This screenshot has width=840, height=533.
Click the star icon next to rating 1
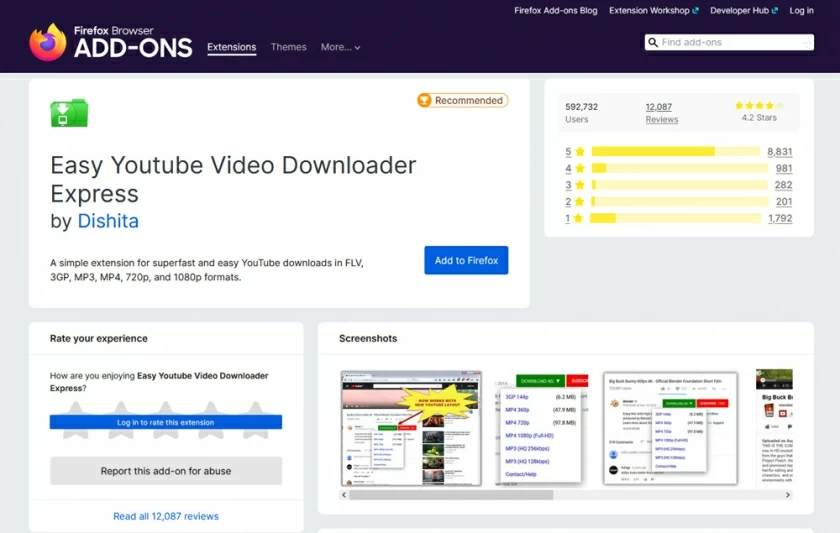click(578, 218)
